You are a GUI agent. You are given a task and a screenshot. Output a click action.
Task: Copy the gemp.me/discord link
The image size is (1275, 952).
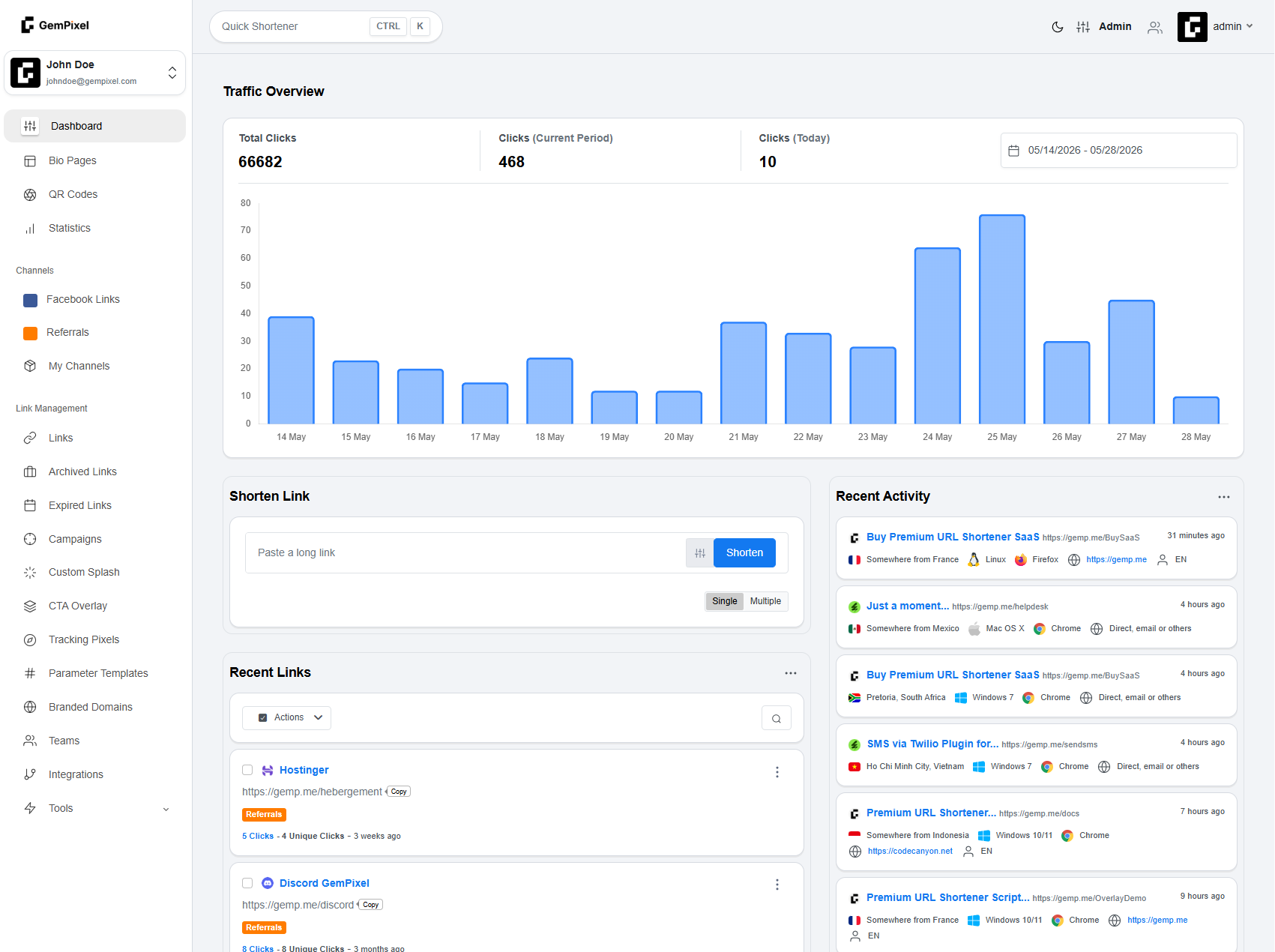pyautogui.click(x=370, y=905)
